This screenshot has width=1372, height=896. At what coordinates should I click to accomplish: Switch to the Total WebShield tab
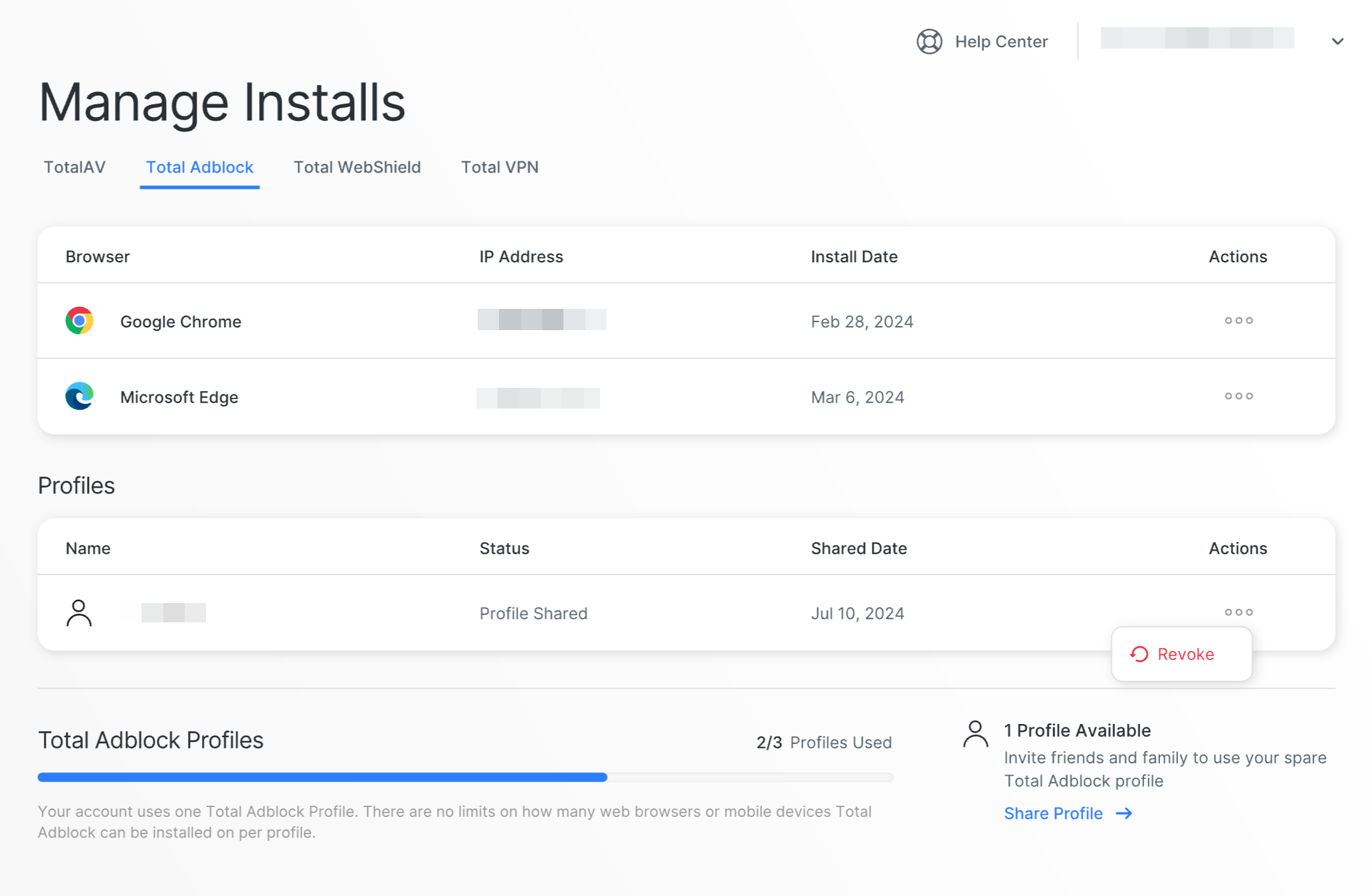[357, 167]
